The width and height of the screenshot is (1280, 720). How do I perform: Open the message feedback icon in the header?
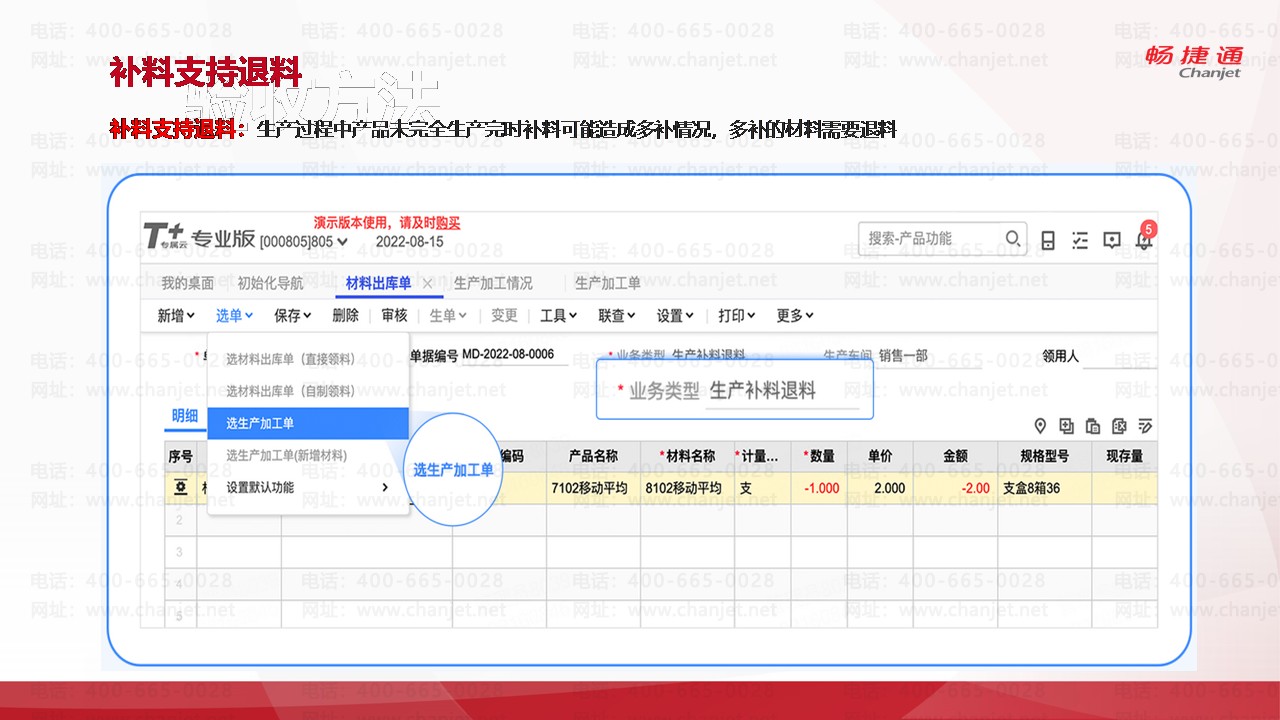[1112, 240]
